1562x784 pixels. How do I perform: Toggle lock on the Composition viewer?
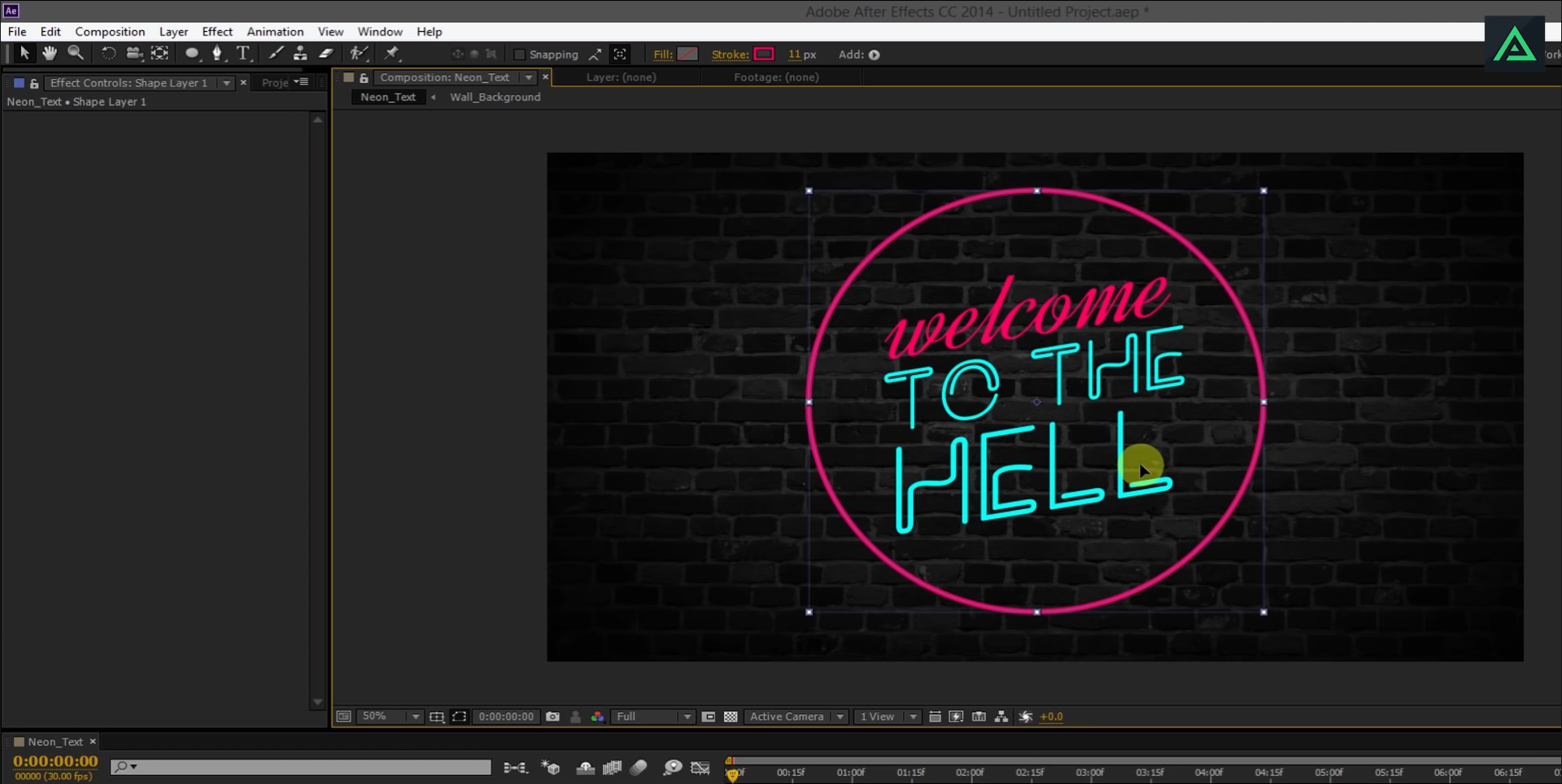[x=364, y=77]
